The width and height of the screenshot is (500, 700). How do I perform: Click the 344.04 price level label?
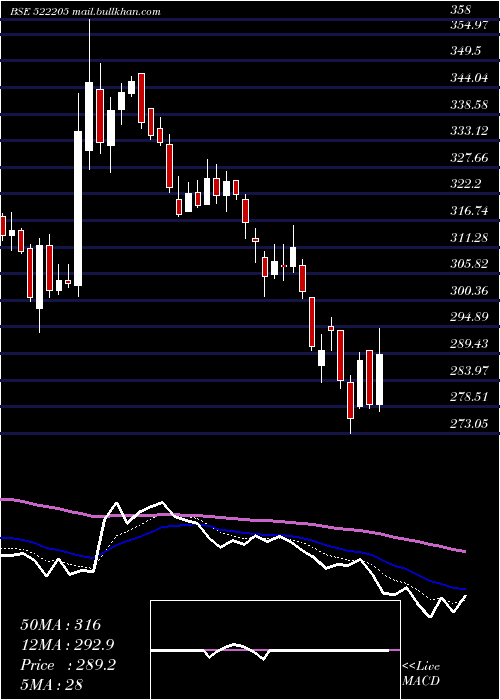coord(469,79)
